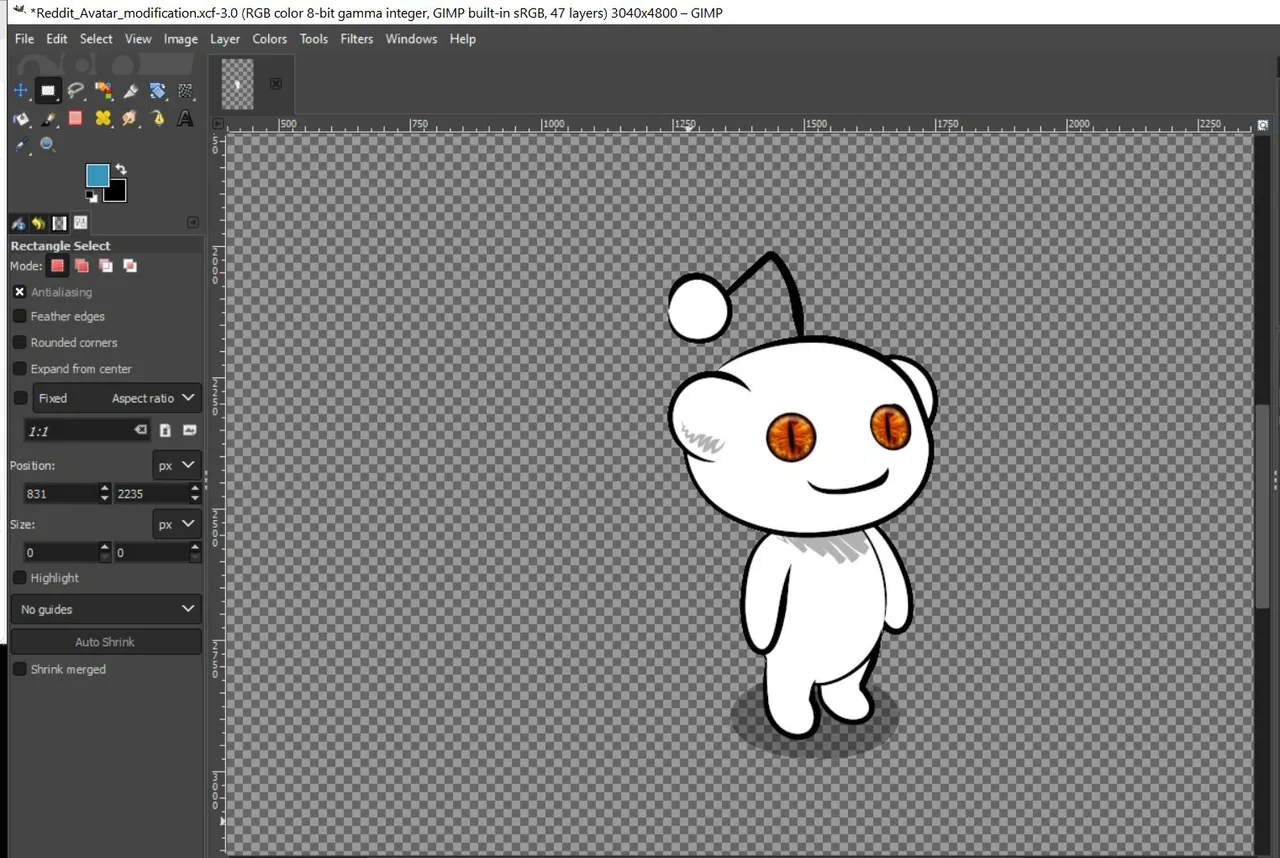1280x858 pixels.
Task: Clear the 1:1 aspect ratio field
Action: [x=141, y=430]
